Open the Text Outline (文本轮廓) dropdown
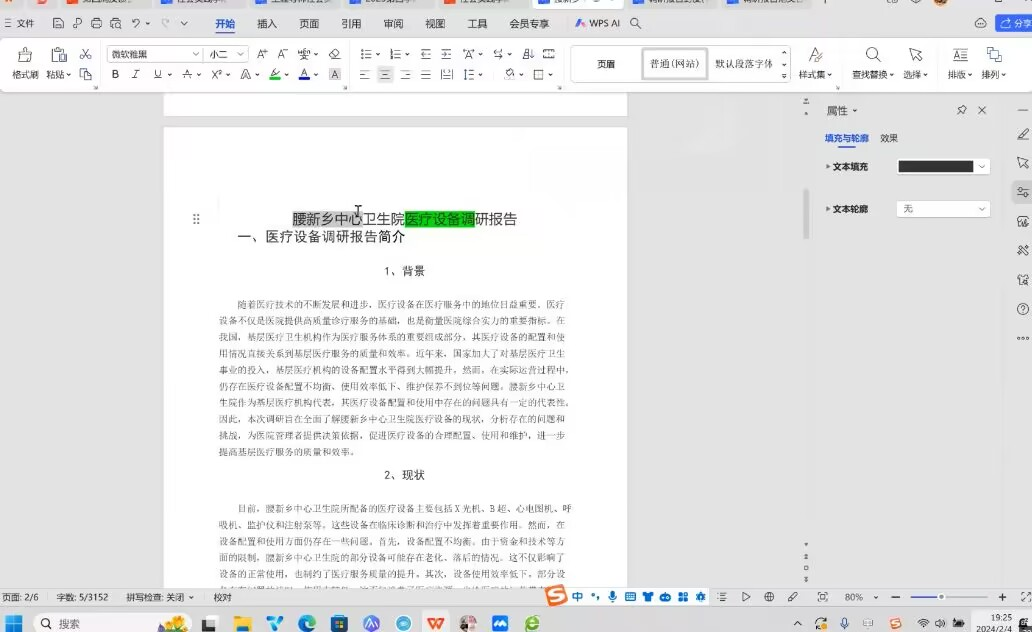This screenshot has height=632, width=1032. [942, 209]
